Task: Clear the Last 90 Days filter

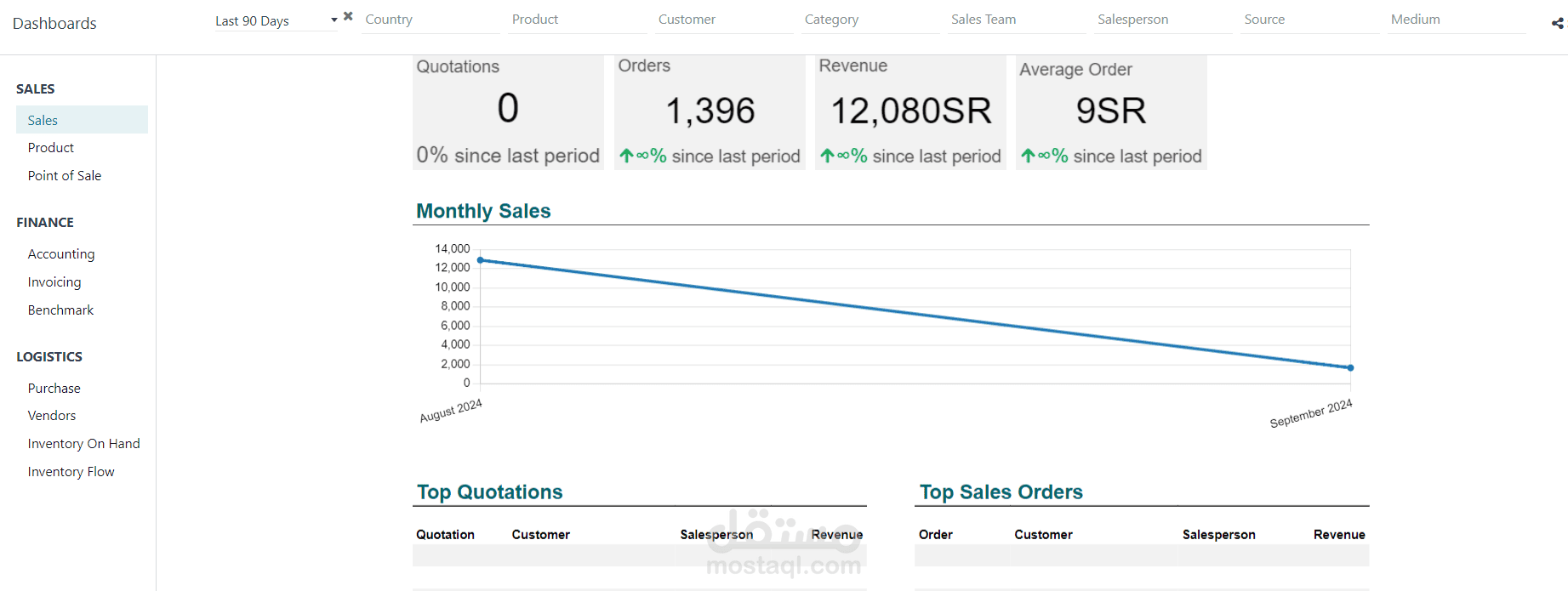Action: coord(348,16)
